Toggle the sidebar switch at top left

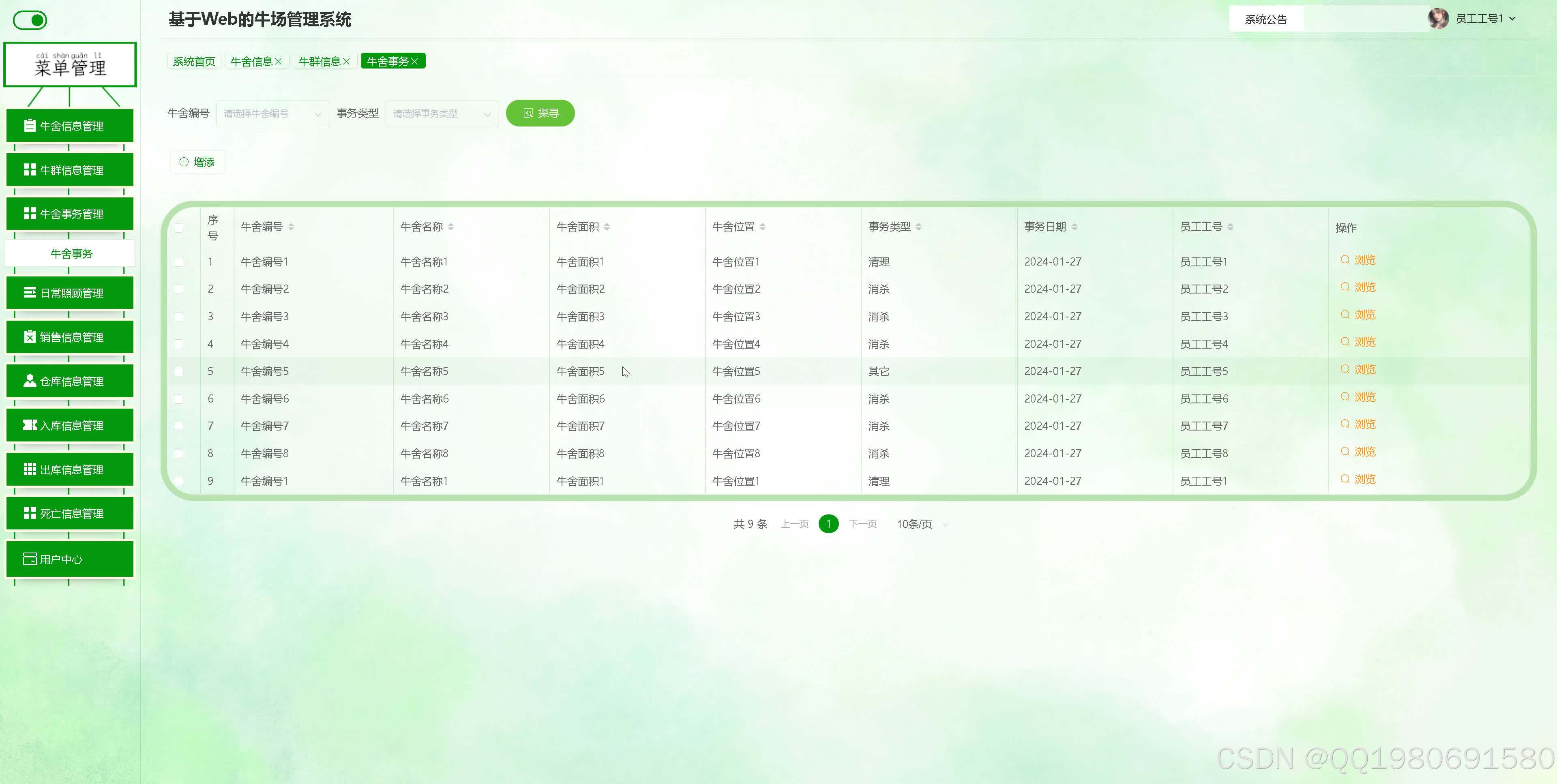[x=30, y=21]
